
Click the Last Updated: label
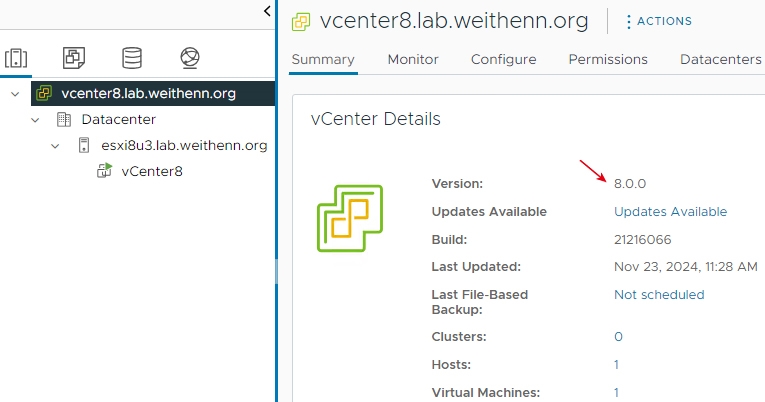pos(476,267)
